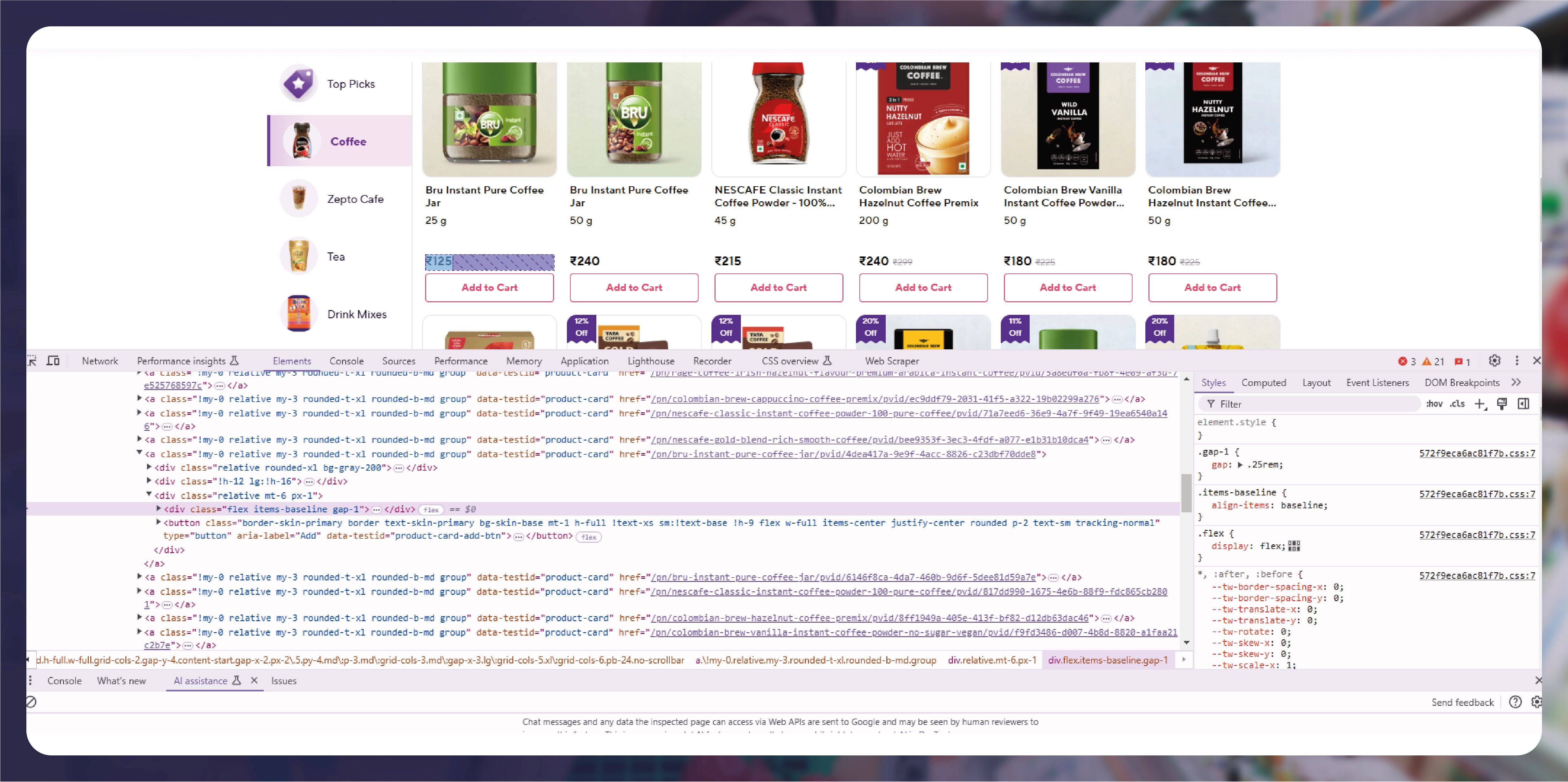This screenshot has width=1568, height=782.
Task: Open AI assistance help question-mark icon
Action: tap(1515, 702)
